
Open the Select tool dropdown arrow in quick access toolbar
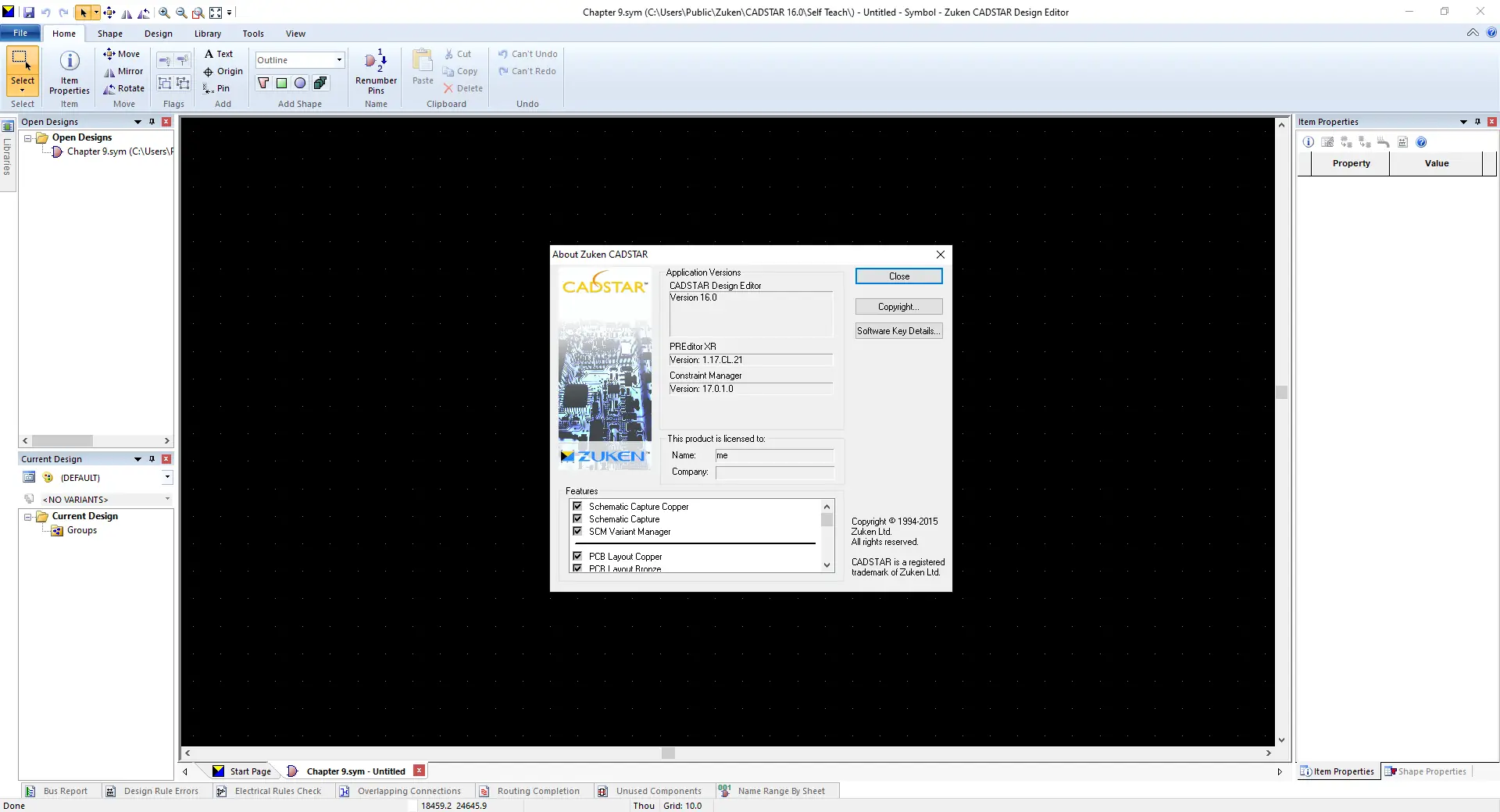[96, 12]
